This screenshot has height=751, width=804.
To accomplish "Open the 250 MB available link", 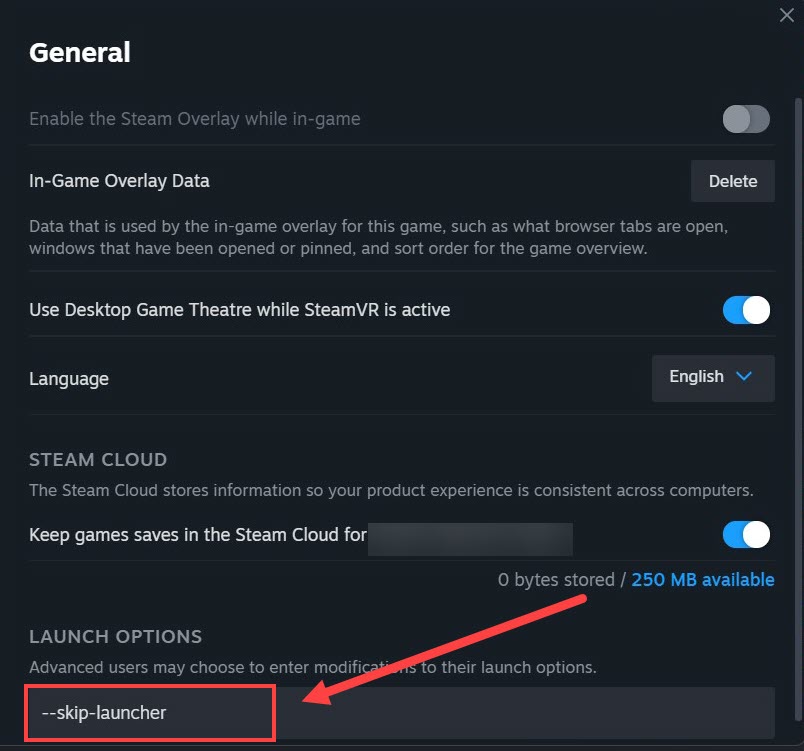I will coord(703,580).
